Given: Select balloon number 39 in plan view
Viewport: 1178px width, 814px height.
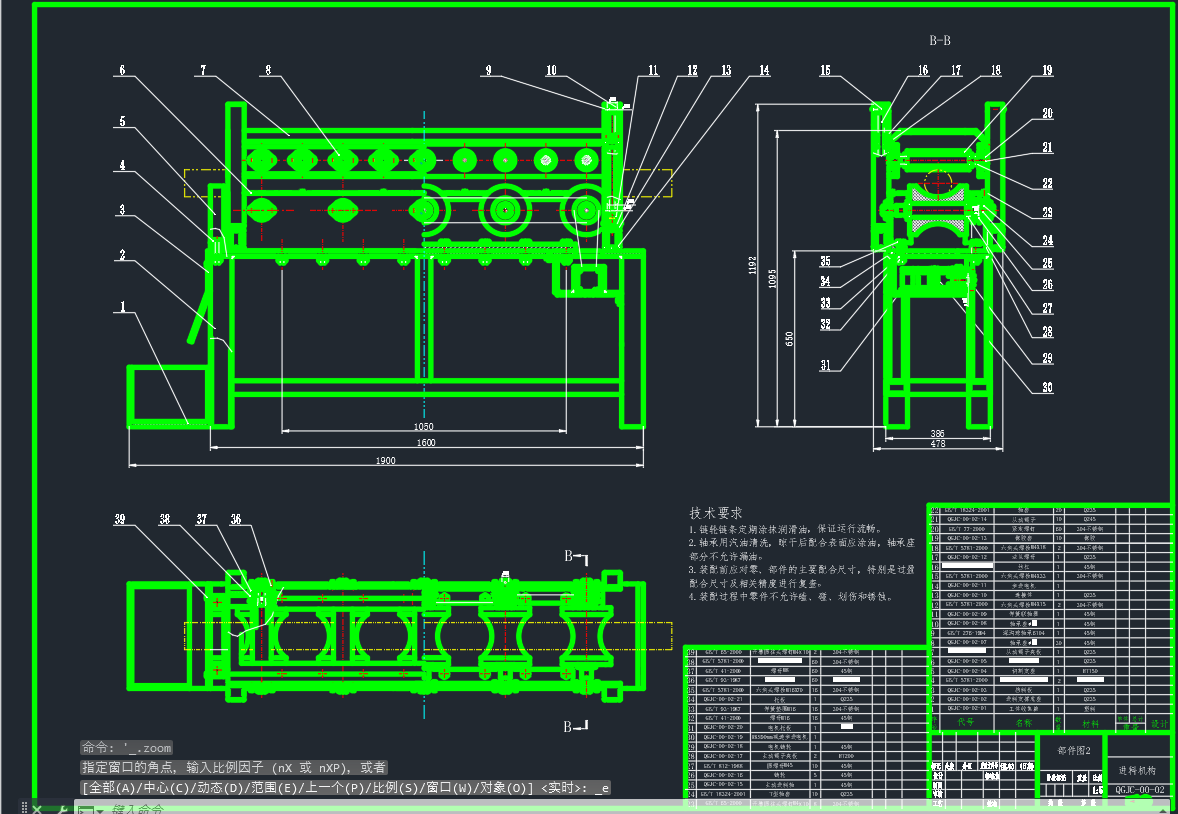Looking at the screenshot, I should [x=120, y=519].
